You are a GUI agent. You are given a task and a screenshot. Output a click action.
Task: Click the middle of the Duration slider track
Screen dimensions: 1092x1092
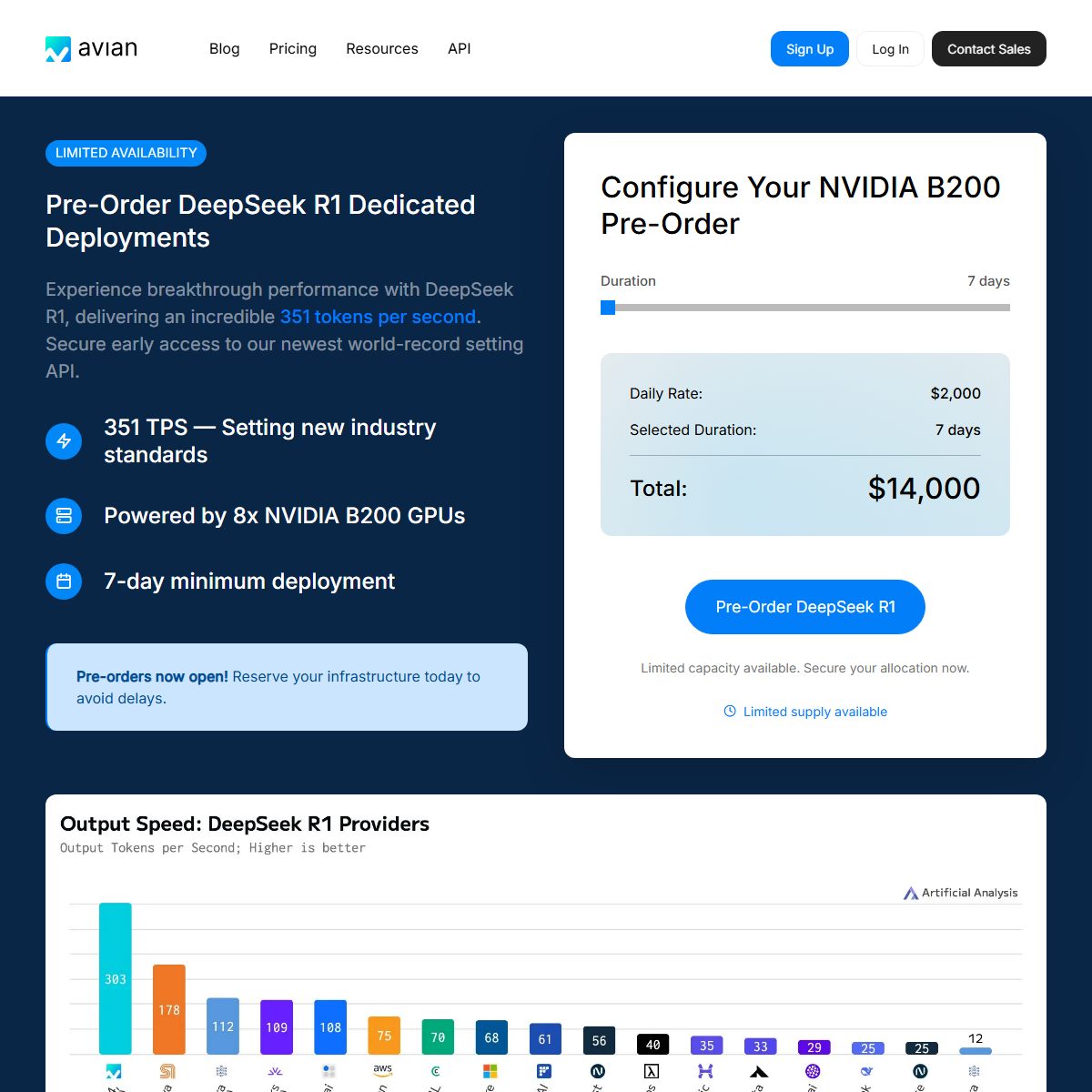pos(805,308)
